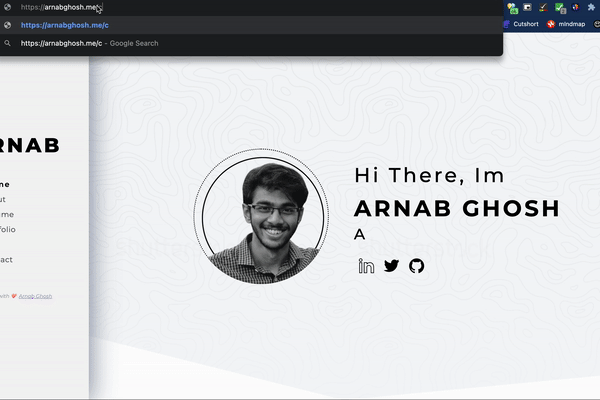Click into the address bar URL text
This screenshot has height=400, width=600.
coord(60,7)
